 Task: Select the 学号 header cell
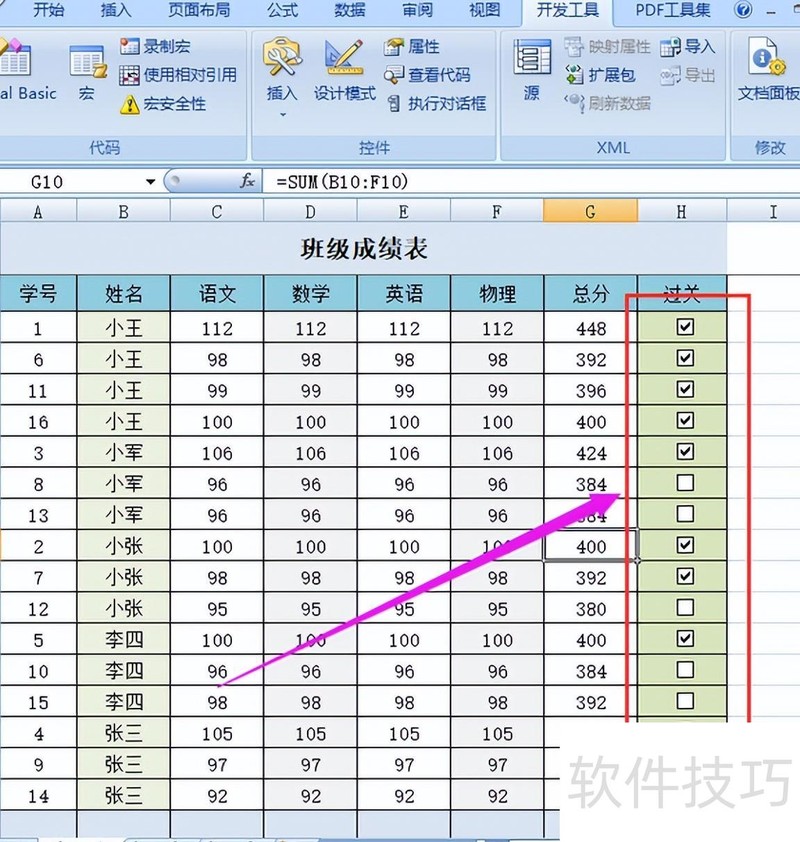38,293
